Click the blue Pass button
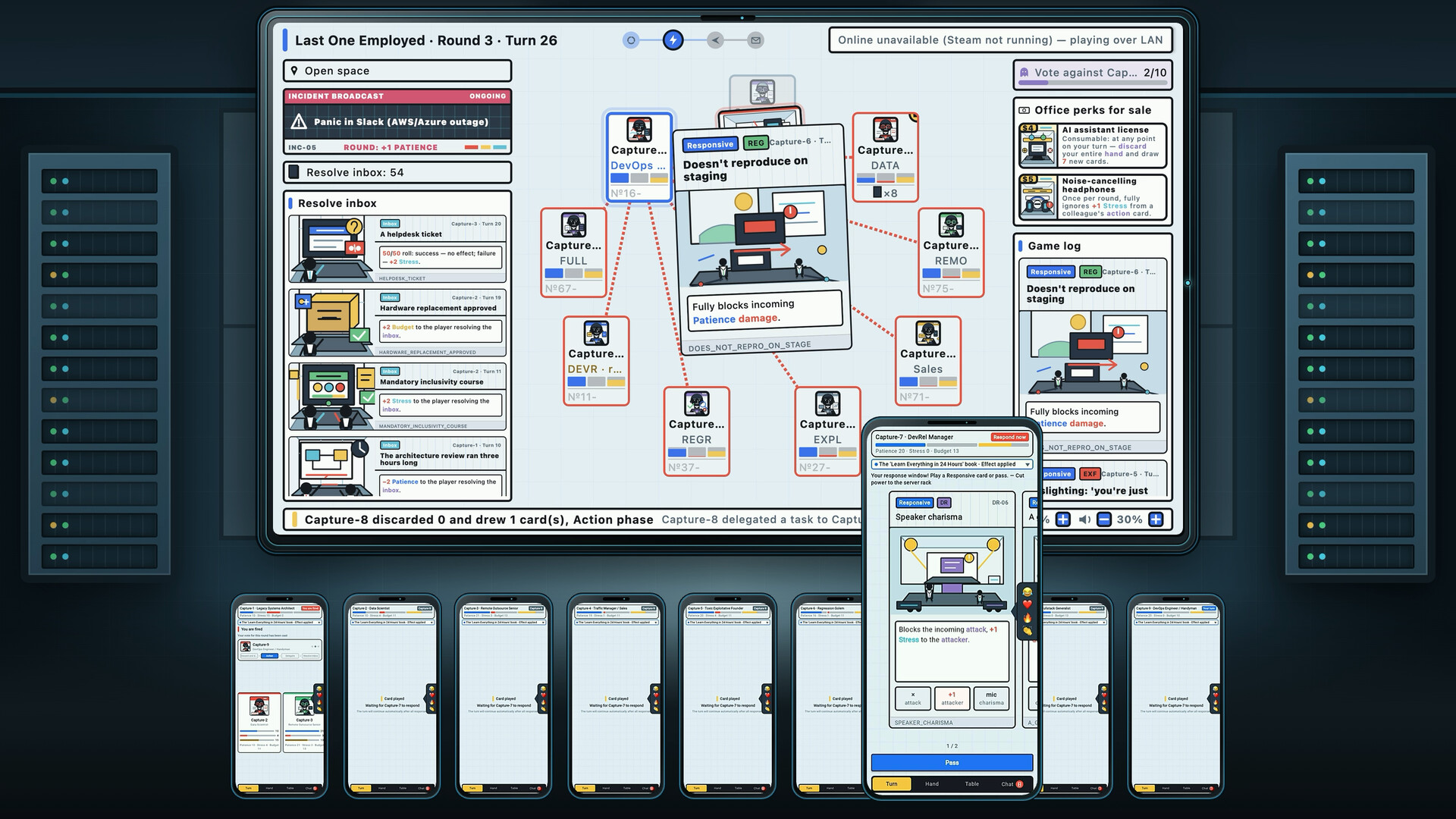The height and width of the screenshot is (819, 1456). click(x=952, y=762)
